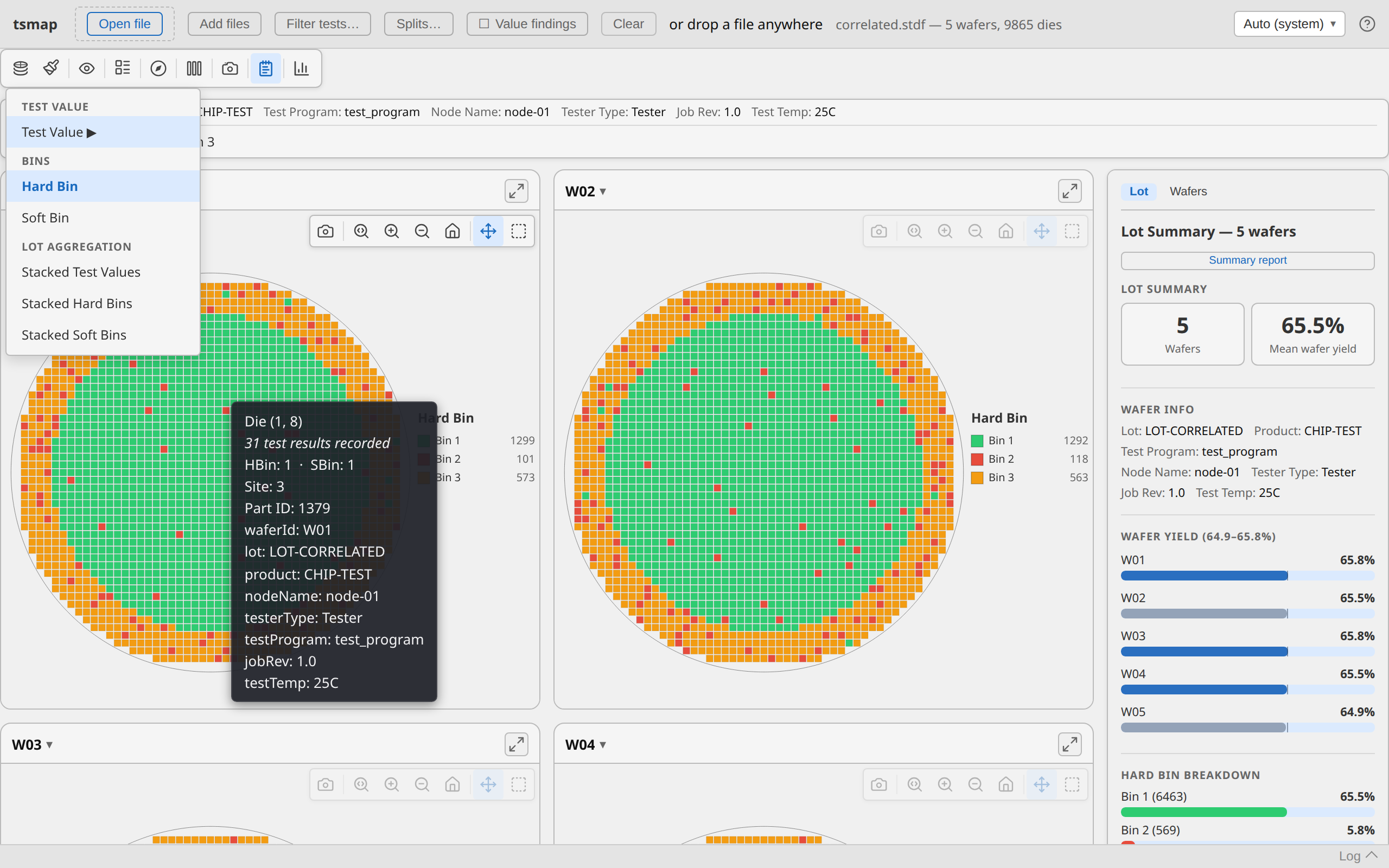The image size is (1389, 868).
Task: Reset W02 plot view with home icon
Action: (1005, 231)
